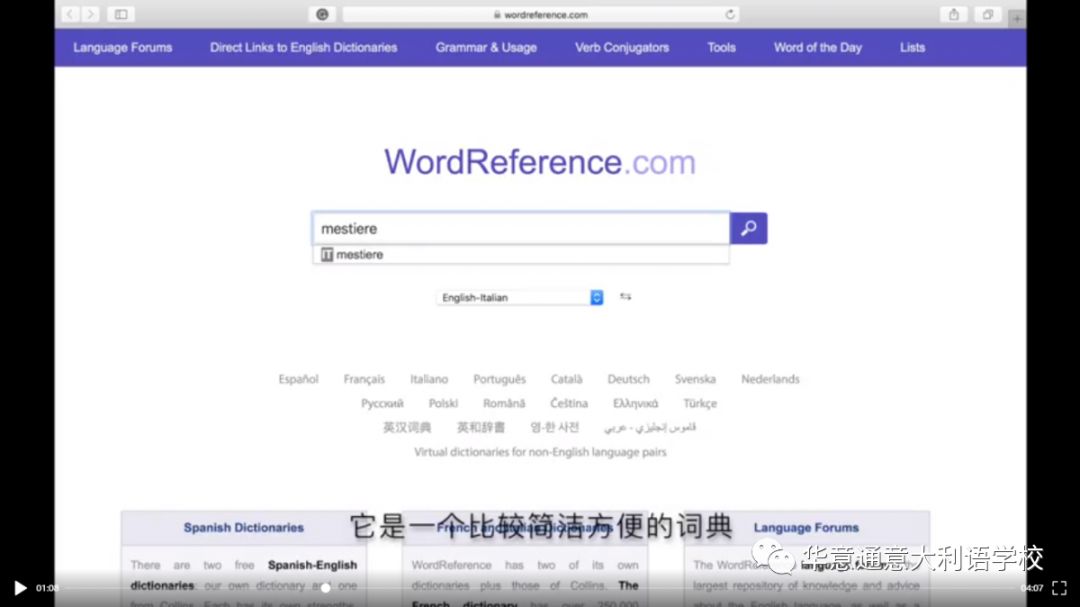Open the English-Italian dictionary dropdown
This screenshot has height=607, width=1080.
pyautogui.click(x=520, y=298)
